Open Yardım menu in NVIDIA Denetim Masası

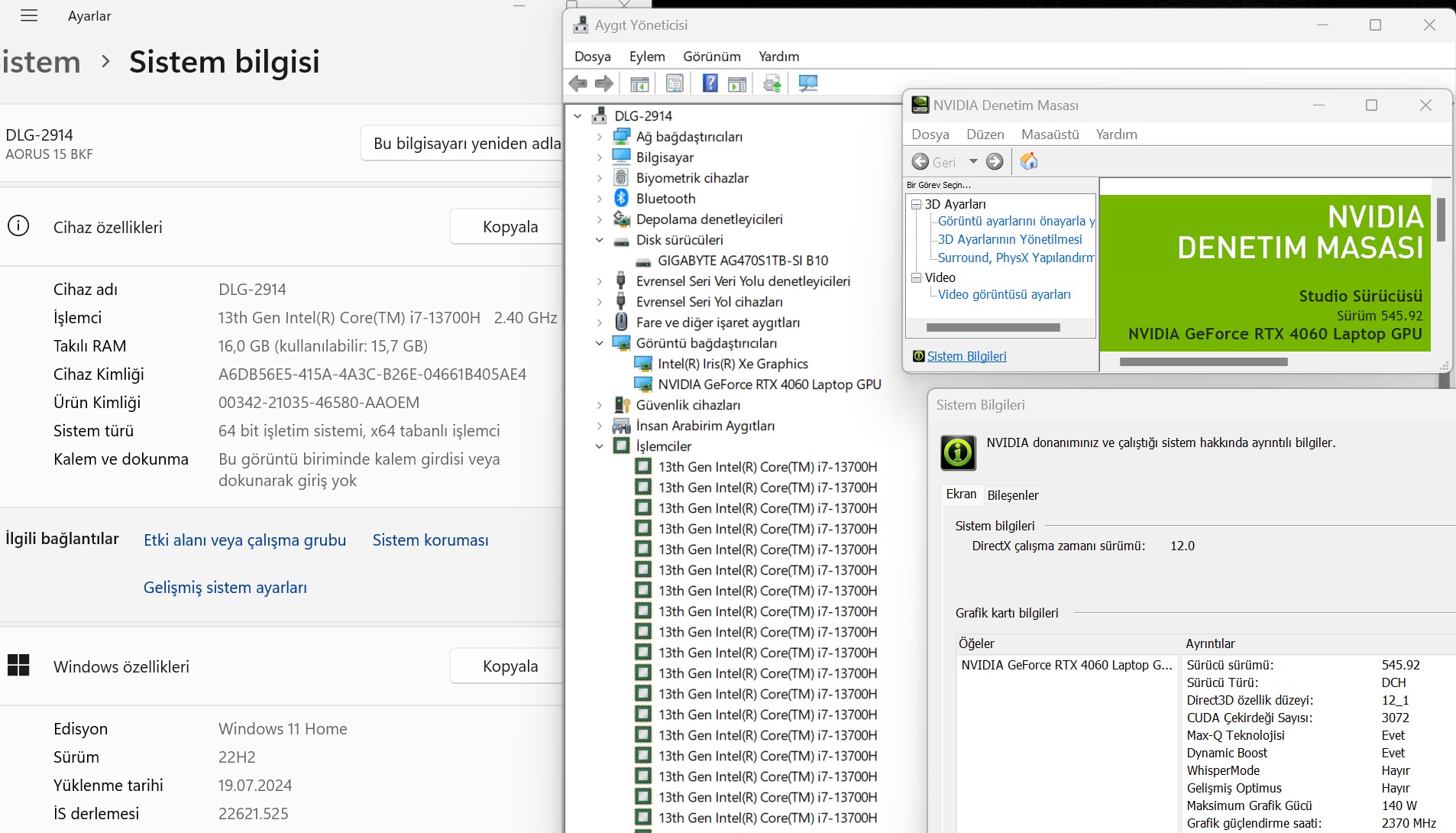[x=1116, y=134]
